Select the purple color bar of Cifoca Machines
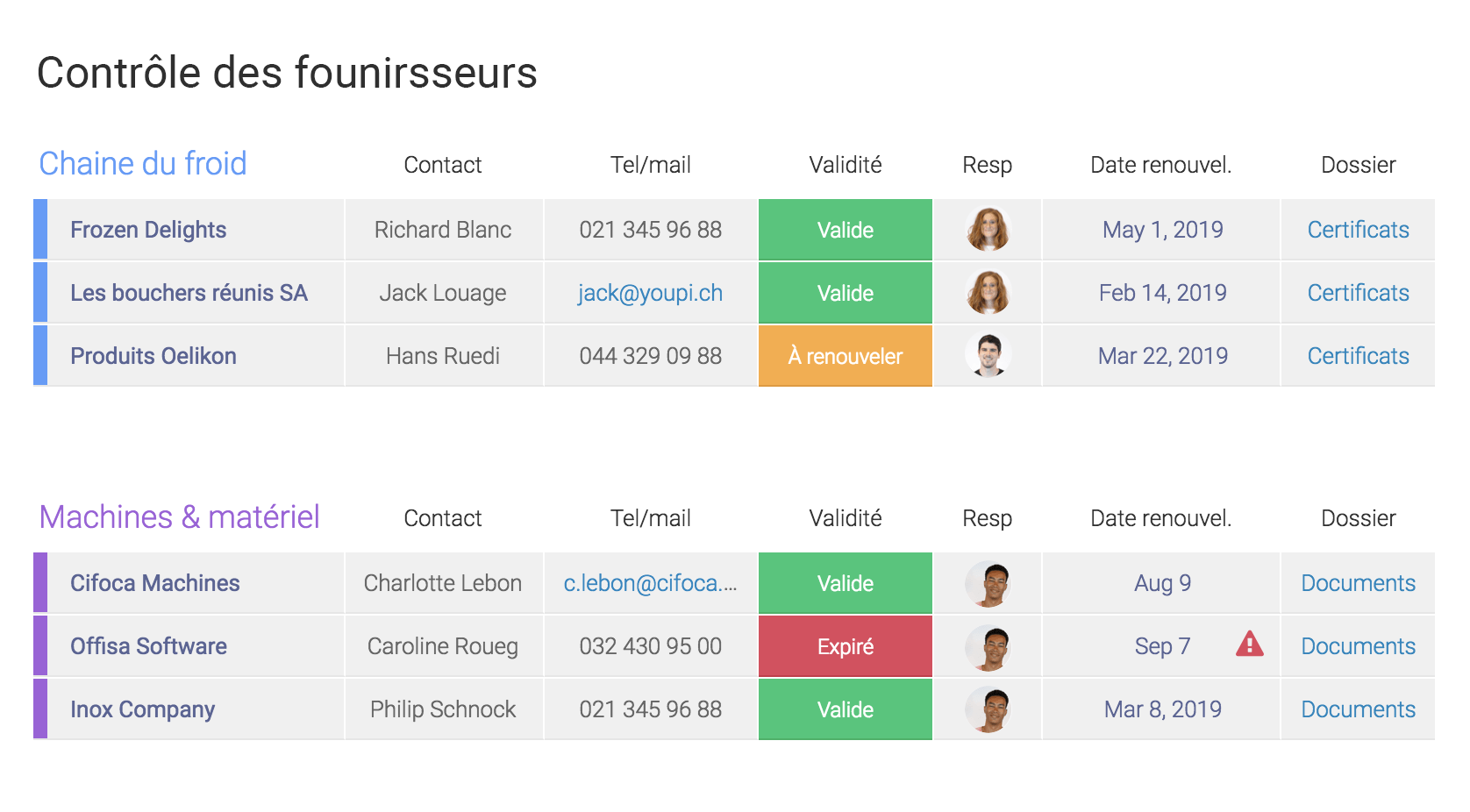Viewport: 1470px width, 812px height. 40,583
